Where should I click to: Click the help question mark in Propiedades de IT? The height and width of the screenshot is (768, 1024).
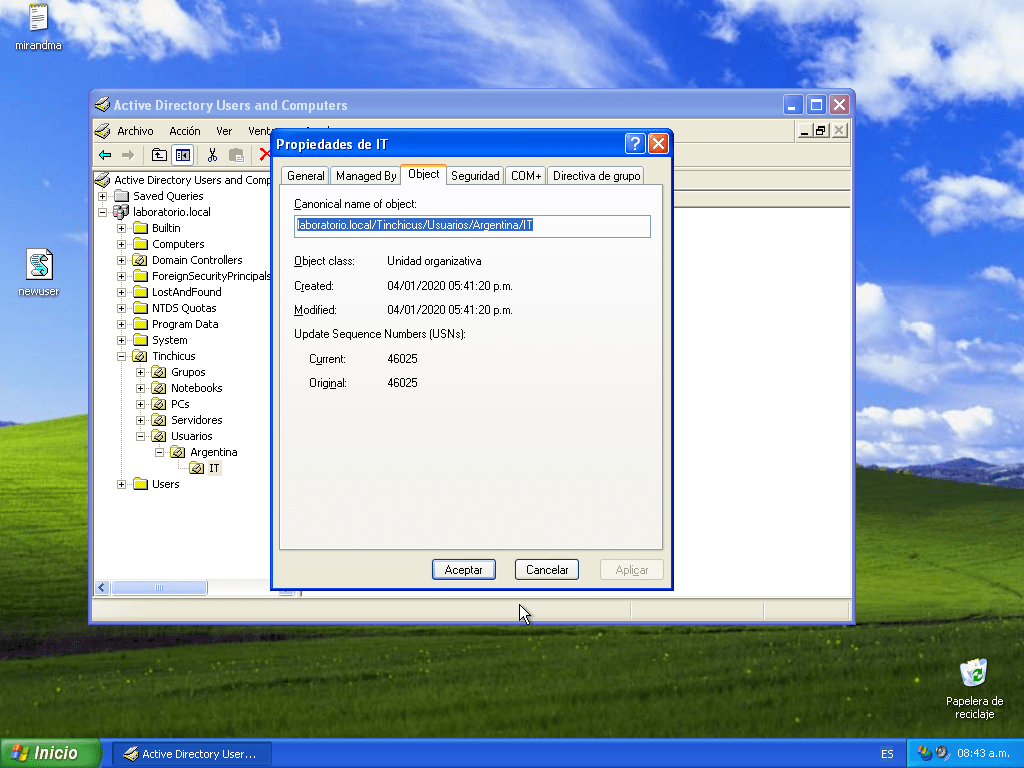635,144
